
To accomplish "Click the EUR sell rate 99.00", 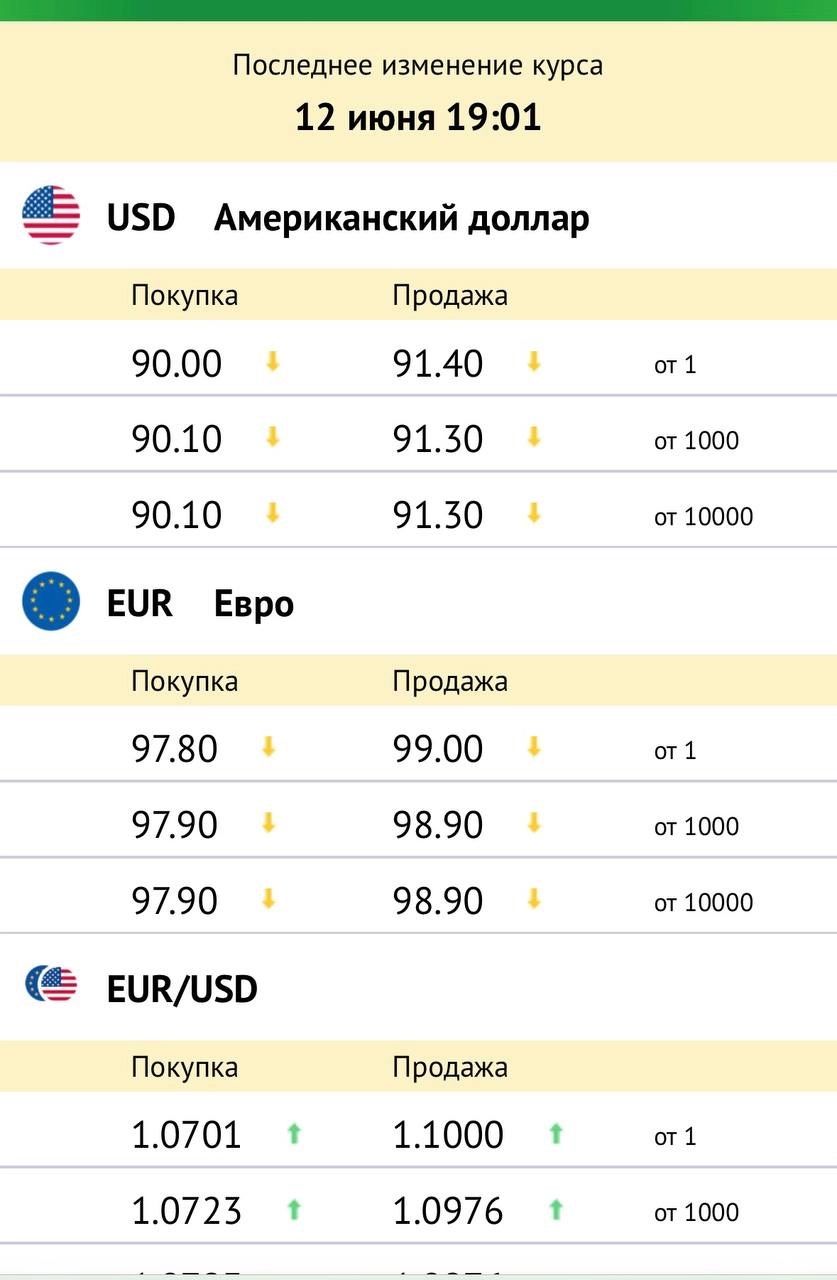I will 438,749.
